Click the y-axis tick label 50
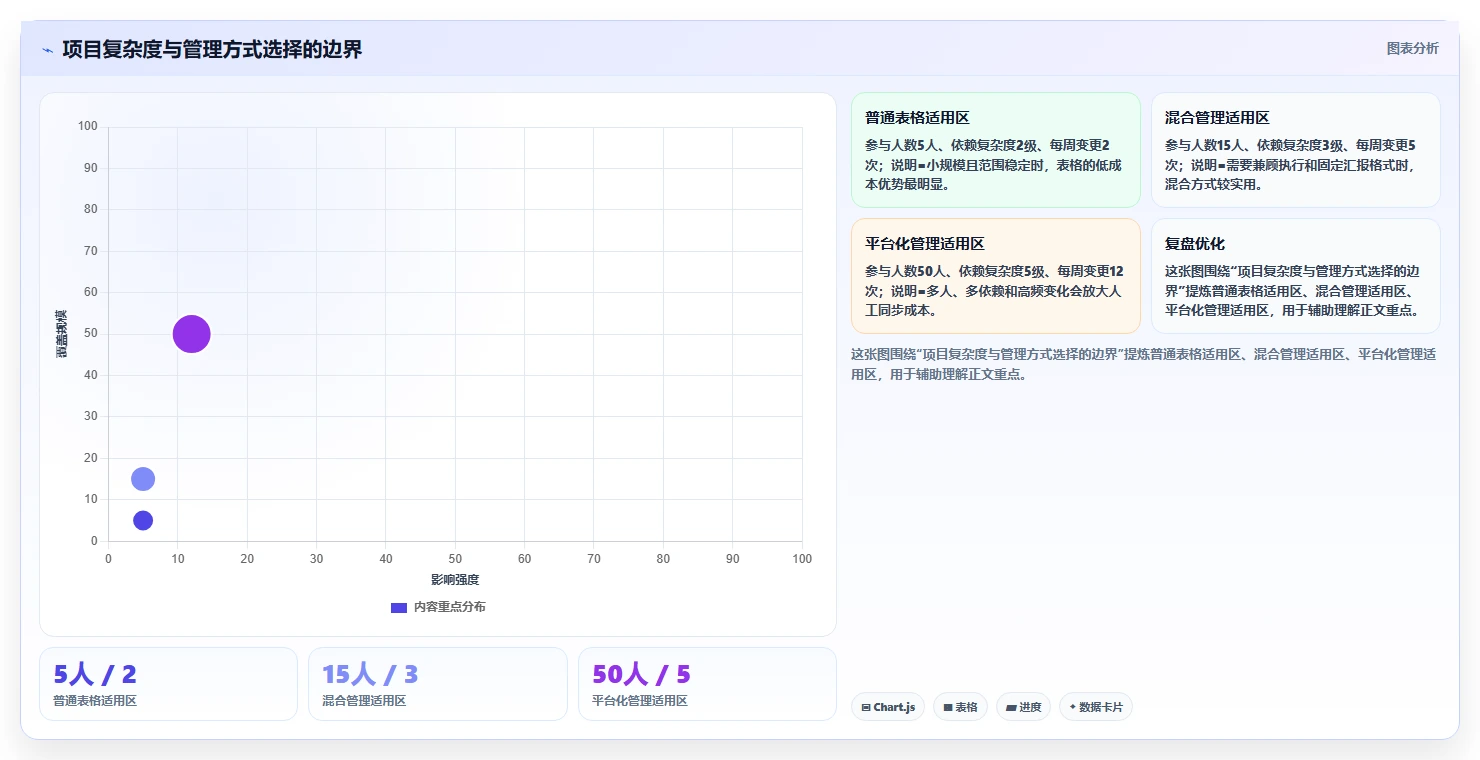This screenshot has height=760, width=1480. click(91, 333)
